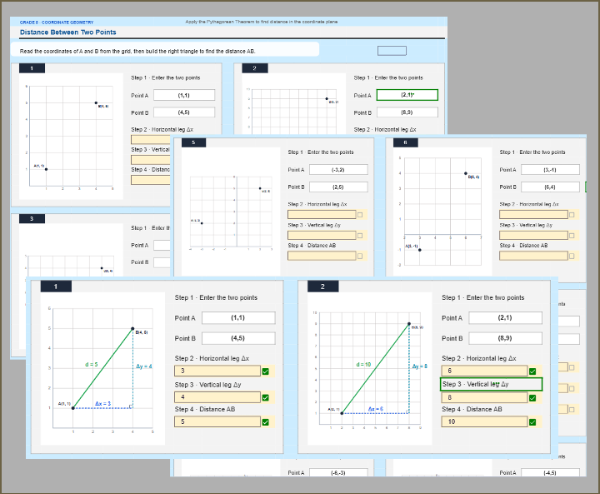Click Step 4 field containing 5, front problem 1
This screenshot has width=600, height=494.
click(x=217, y=421)
